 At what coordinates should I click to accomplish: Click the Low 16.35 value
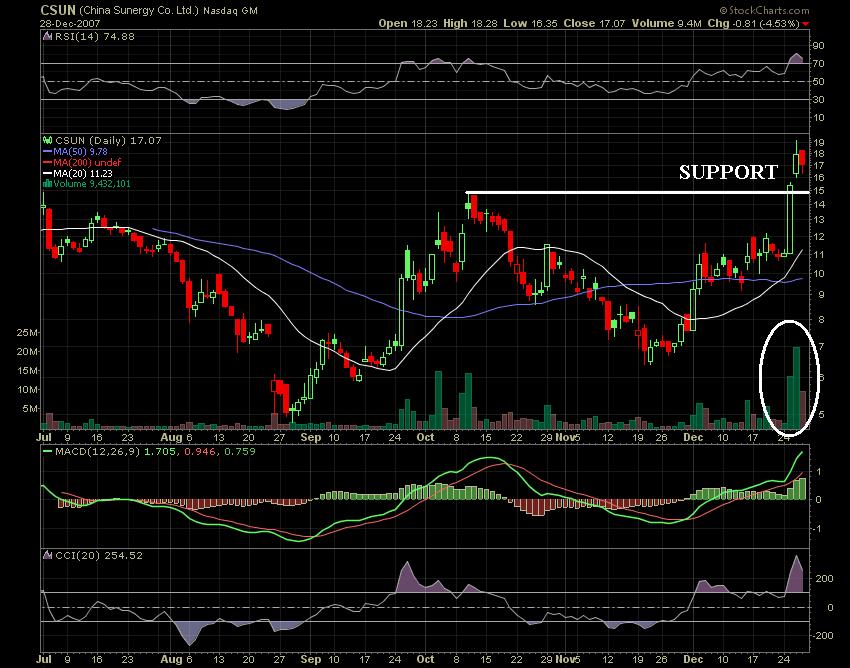530,23
